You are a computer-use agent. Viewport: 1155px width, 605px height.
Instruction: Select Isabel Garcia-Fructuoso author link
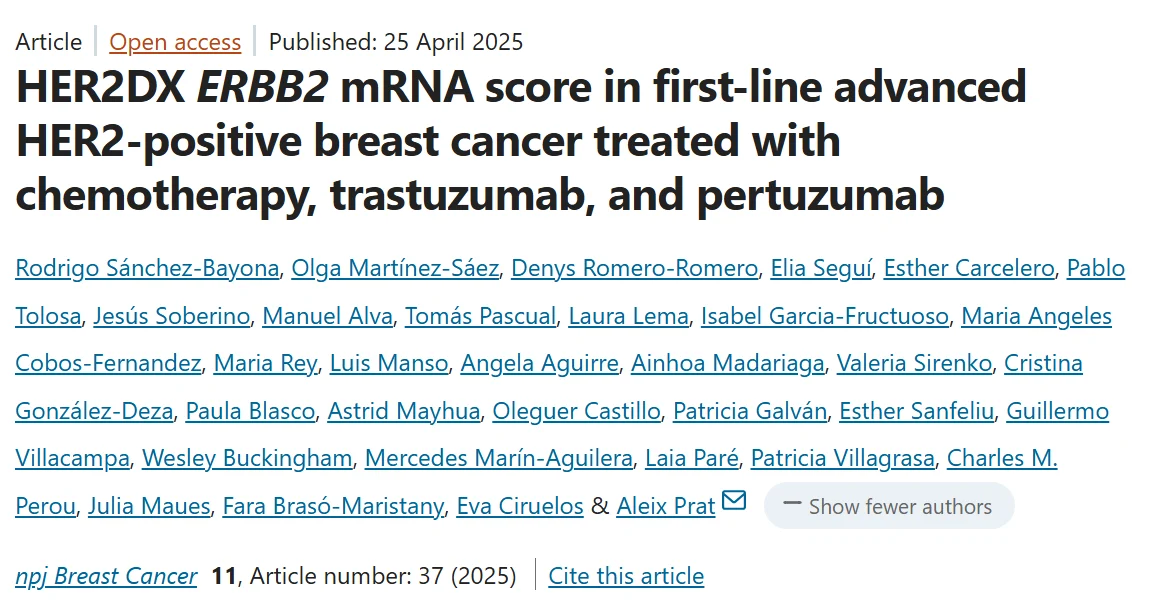coord(825,316)
